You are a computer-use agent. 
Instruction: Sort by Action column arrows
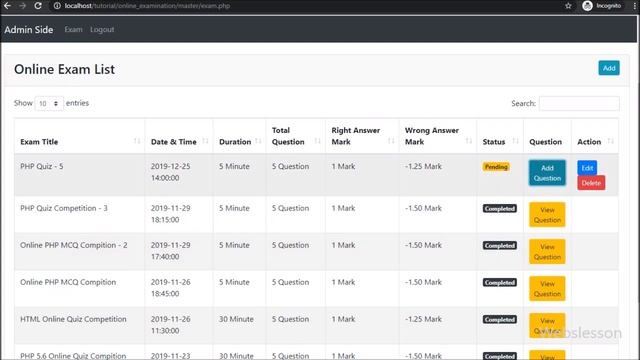pyautogui.click(x=611, y=141)
